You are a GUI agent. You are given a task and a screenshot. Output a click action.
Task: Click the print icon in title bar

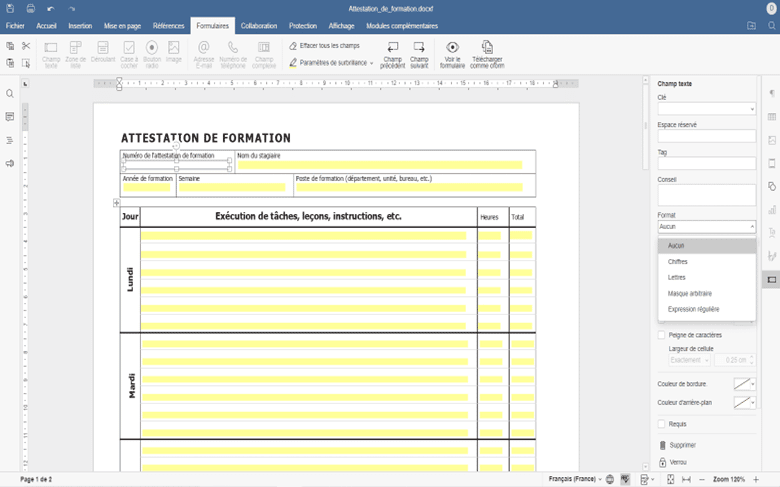coord(31,8)
